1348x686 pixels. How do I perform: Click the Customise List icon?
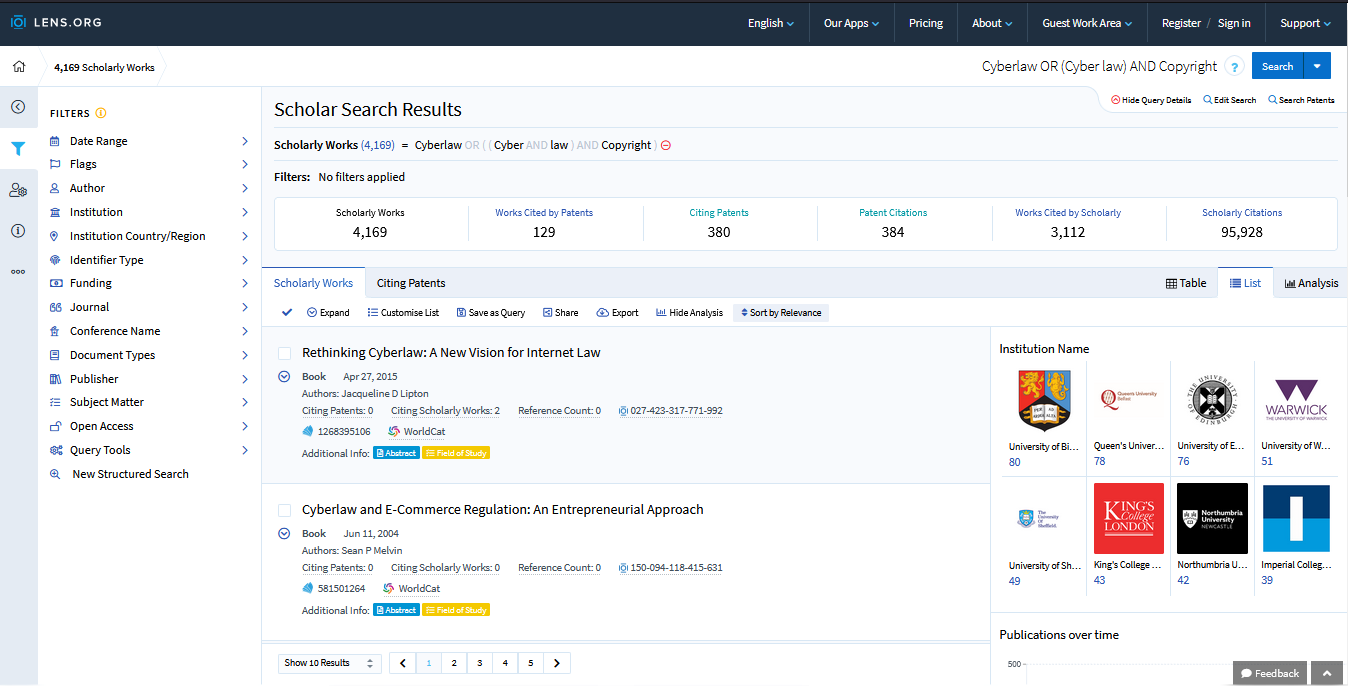click(372, 313)
